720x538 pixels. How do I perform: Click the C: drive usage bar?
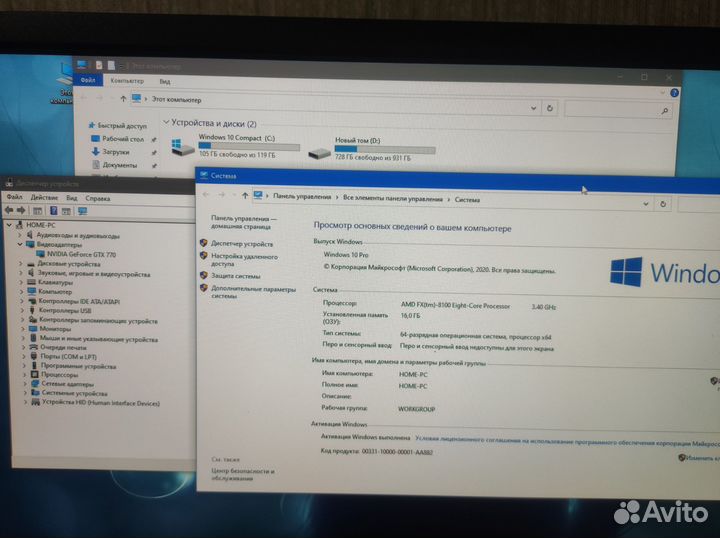pos(249,146)
